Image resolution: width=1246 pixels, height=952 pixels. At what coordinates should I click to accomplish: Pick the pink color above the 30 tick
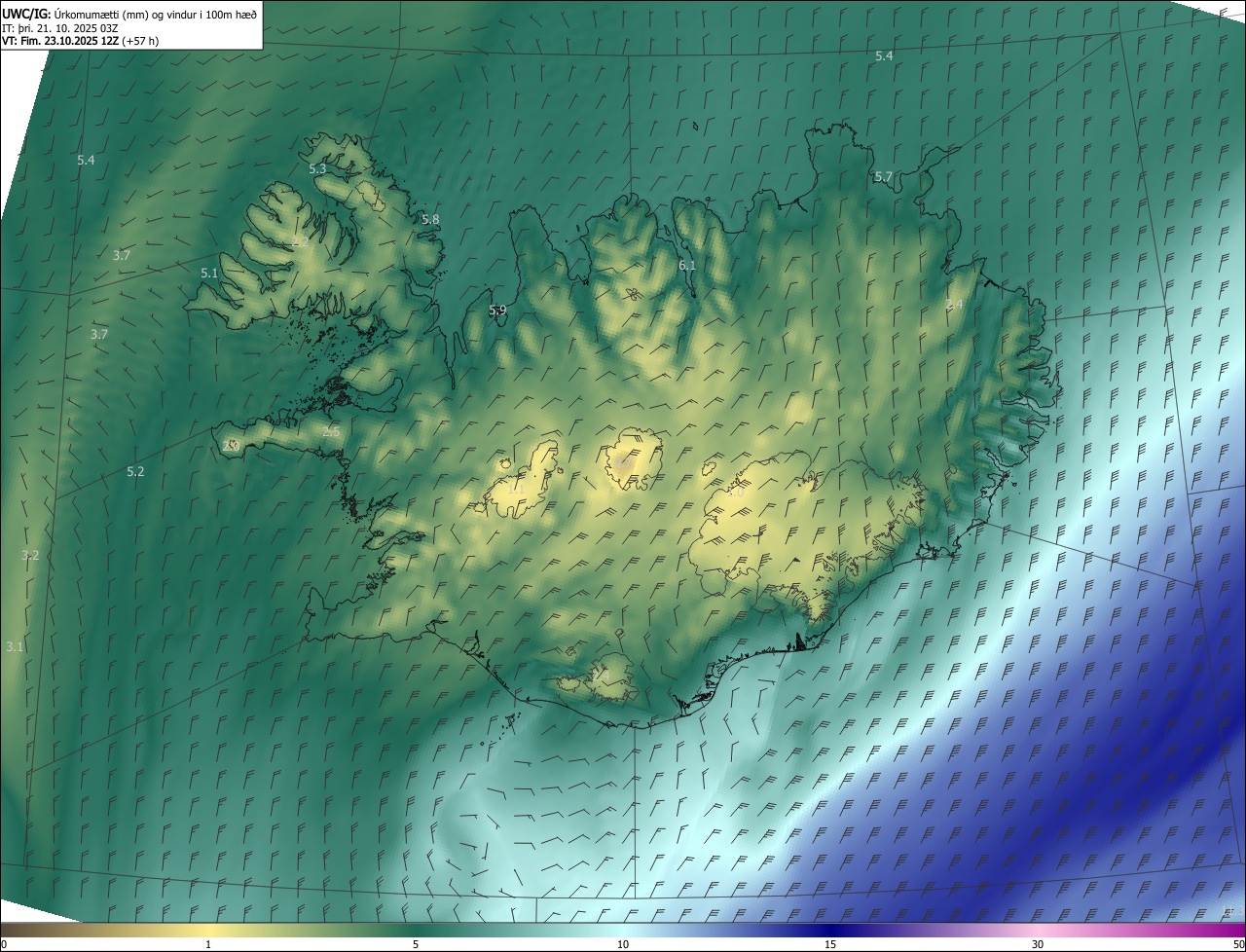tap(1038, 930)
